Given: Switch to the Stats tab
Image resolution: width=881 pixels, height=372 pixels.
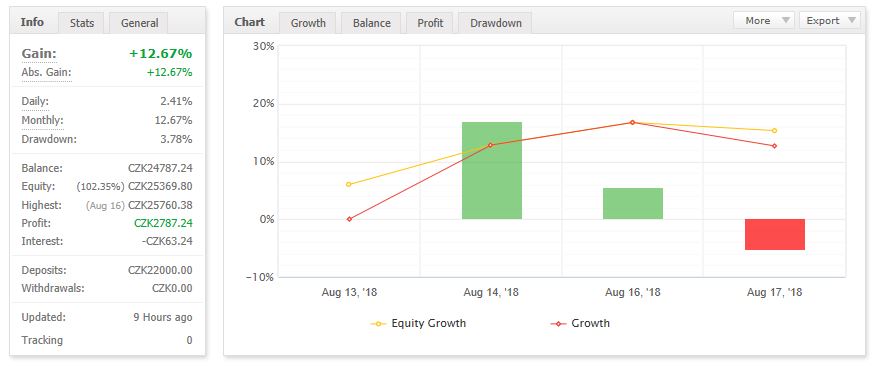Looking at the screenshot, I should [x=82, y=23].
